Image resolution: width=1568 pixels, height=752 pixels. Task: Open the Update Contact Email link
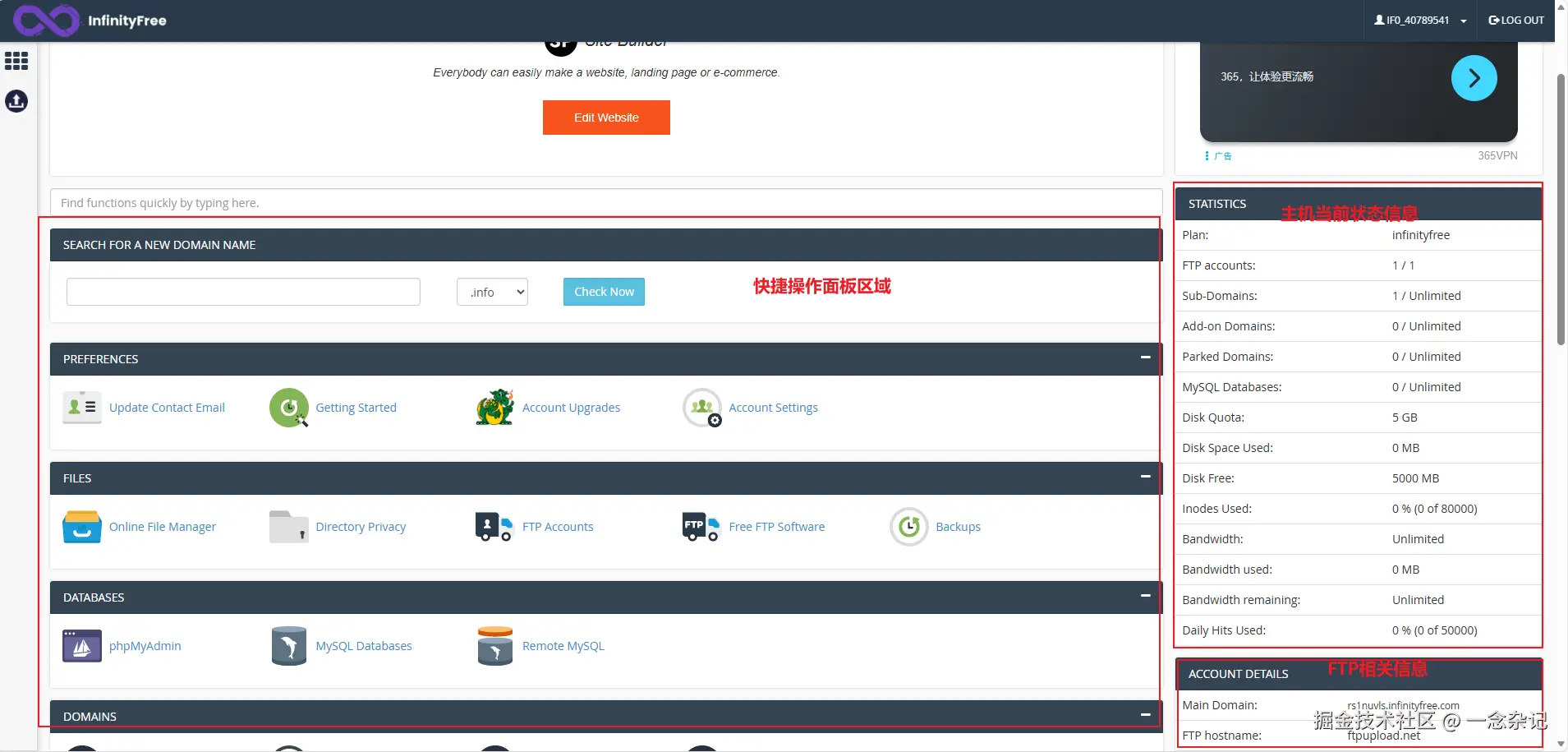pos(167,408)
